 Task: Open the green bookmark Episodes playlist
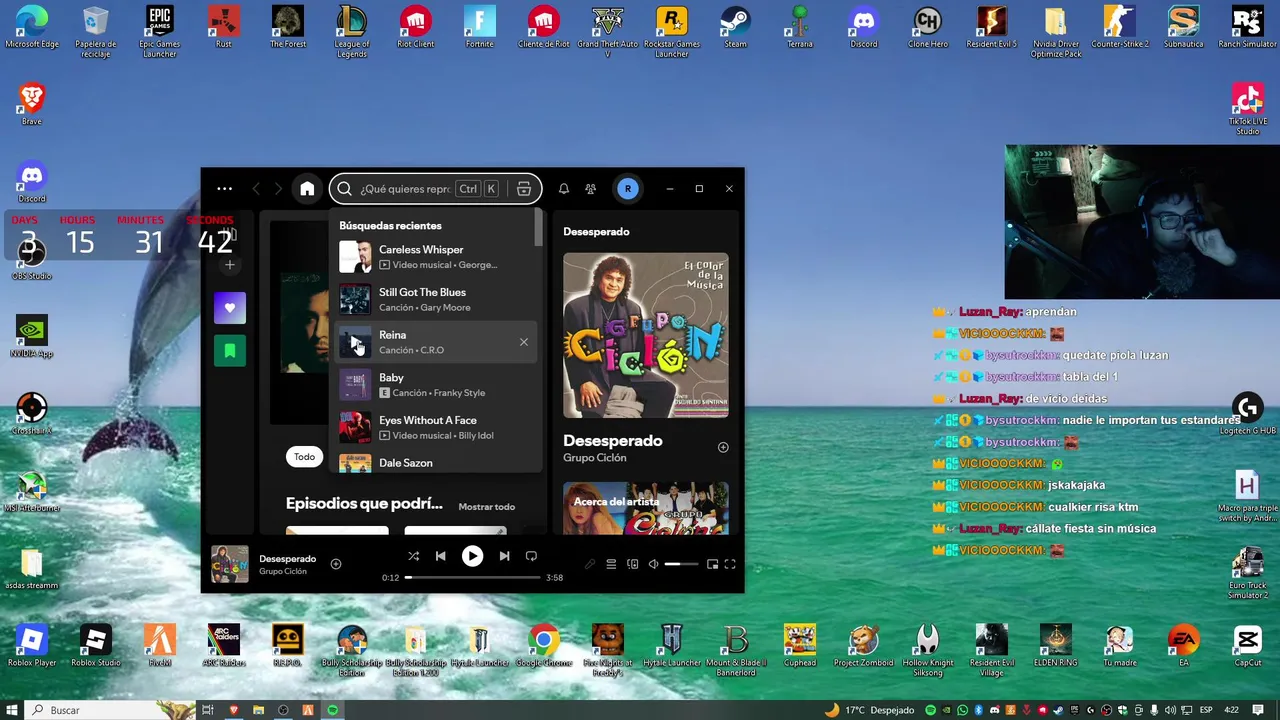230,350
